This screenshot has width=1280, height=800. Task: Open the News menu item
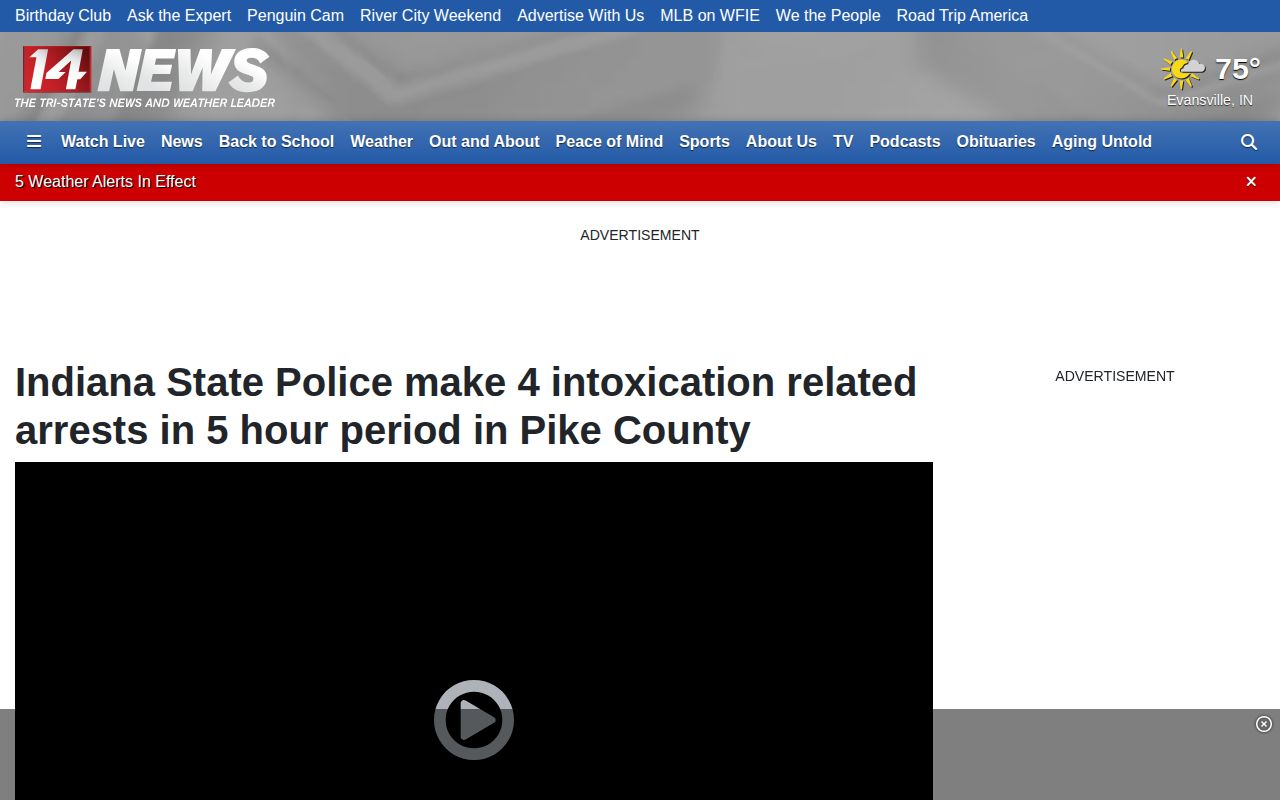(182, 142)
